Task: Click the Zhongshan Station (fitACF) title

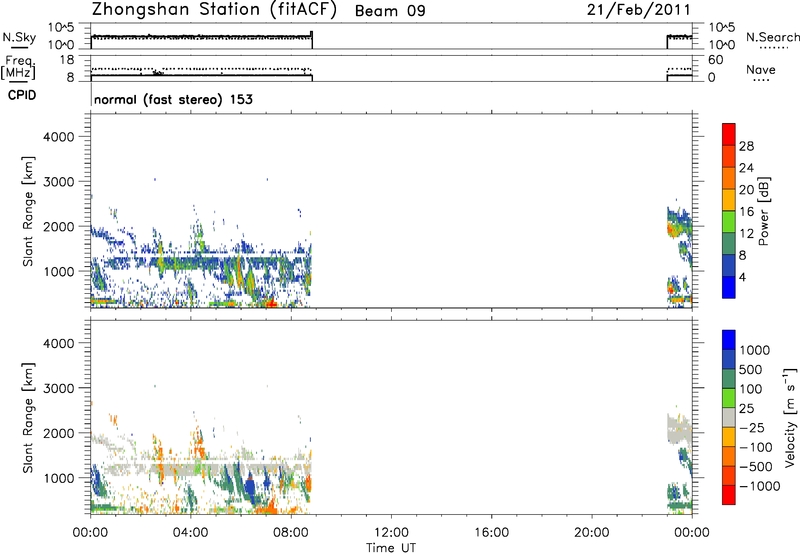Action: [214, 10]
